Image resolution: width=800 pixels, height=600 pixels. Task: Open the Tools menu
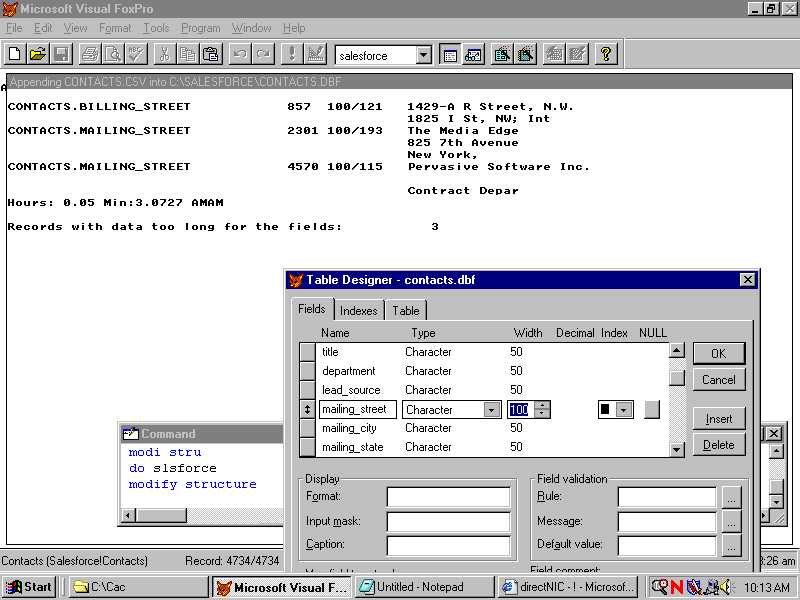(x=156, y=28)
